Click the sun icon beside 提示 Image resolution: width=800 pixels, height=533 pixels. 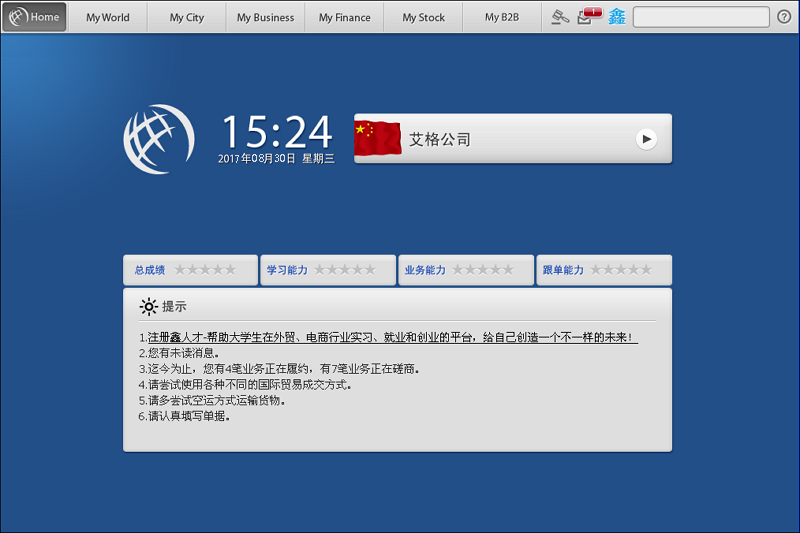tap(149, 307)
